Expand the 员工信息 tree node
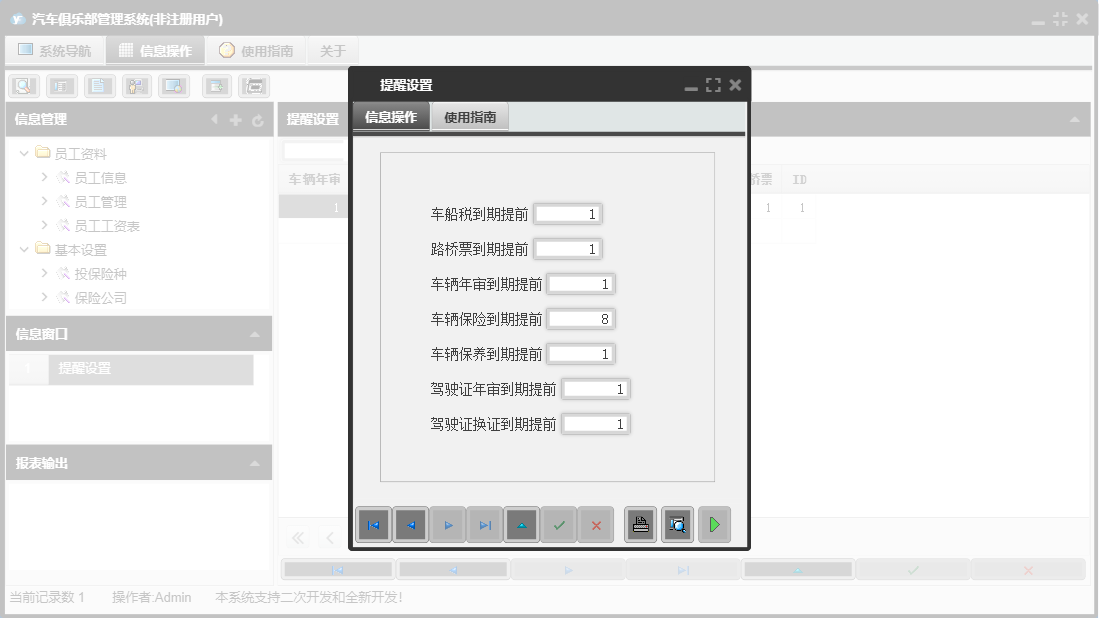Viewport: 1099px width, 618px height. 44,177
